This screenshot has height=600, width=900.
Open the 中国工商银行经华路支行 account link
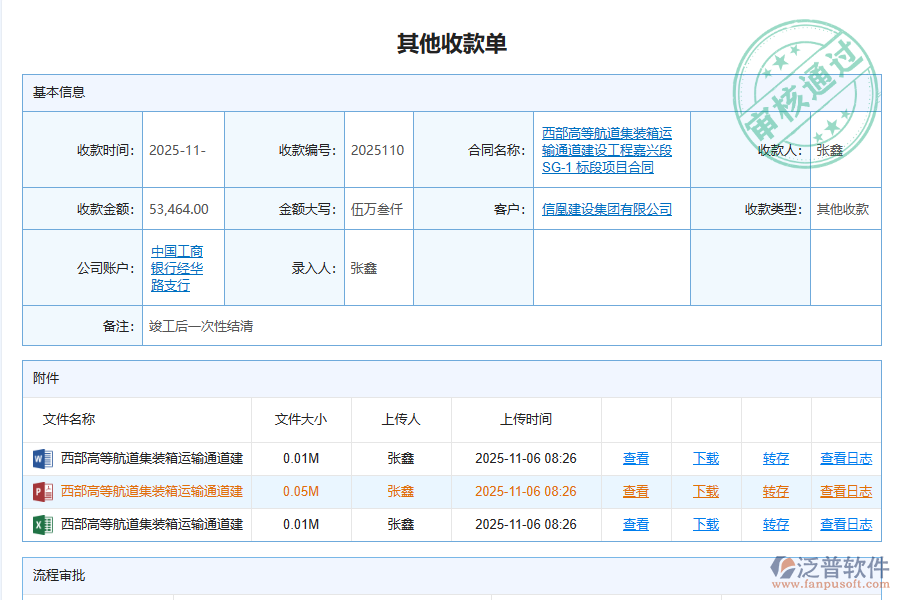coord(176,268)
